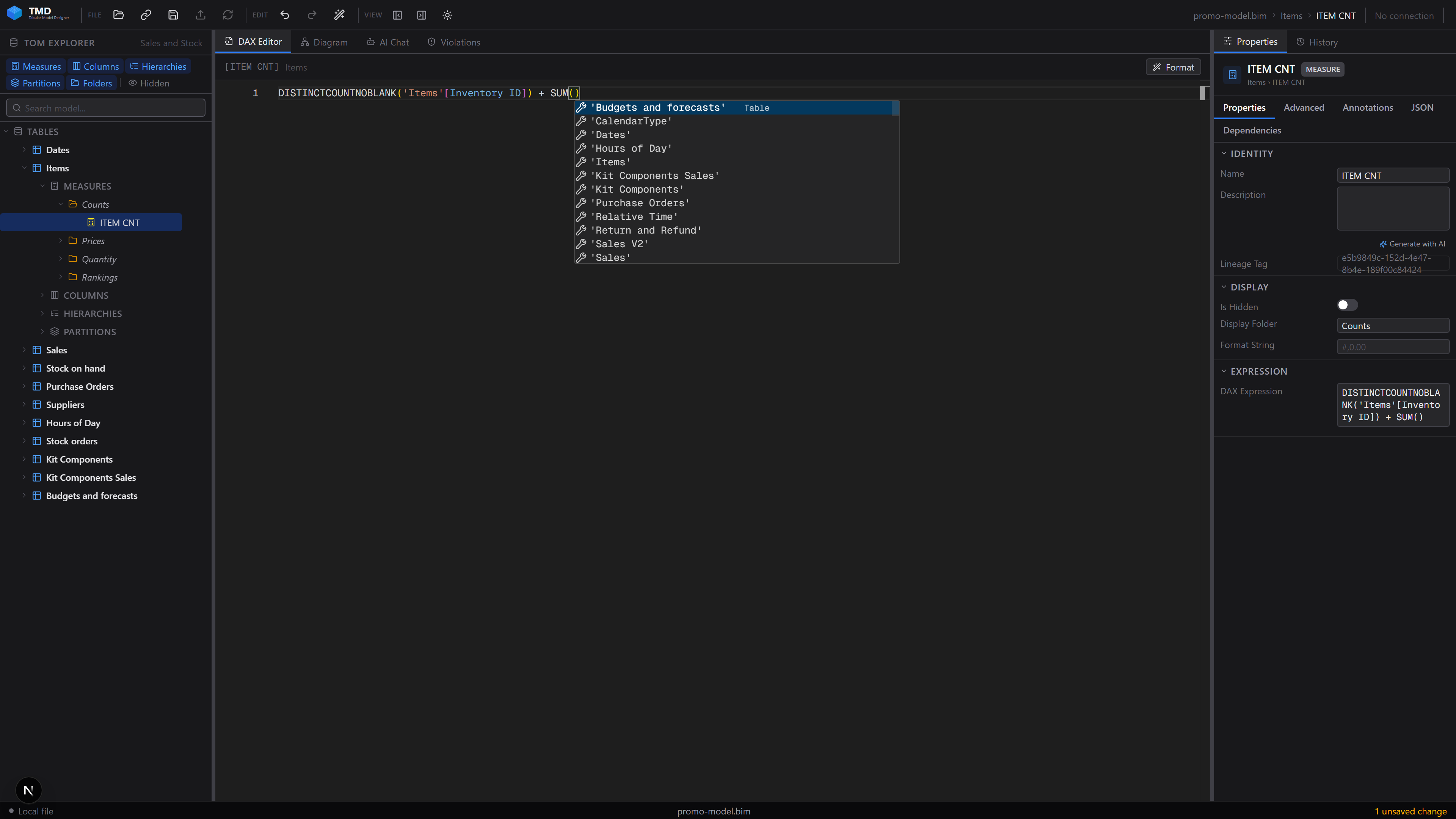1456x819 pixels.
Task: Toggle the Measures filter
Action: click(x=36, y=66)
